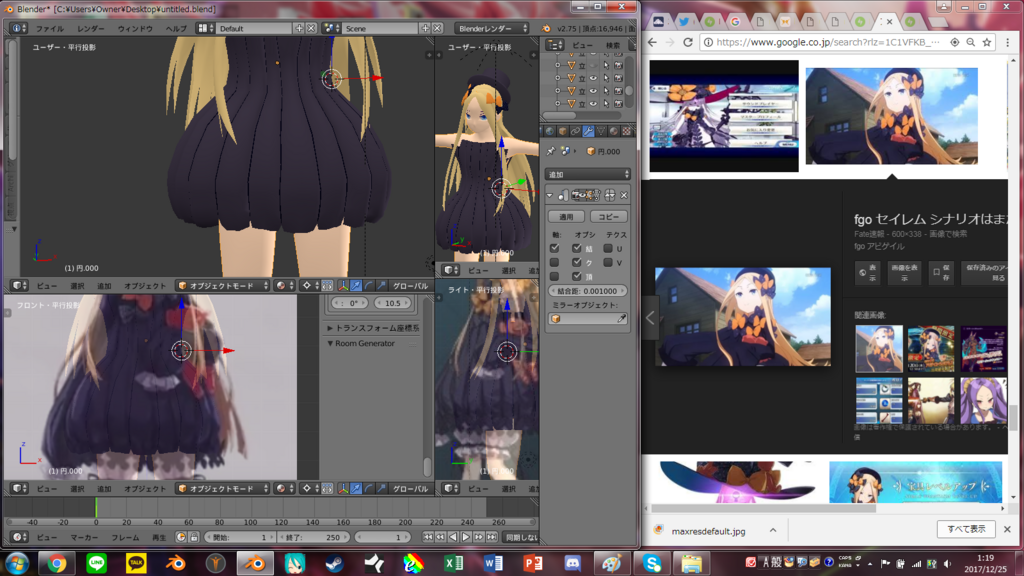Toggle the clipping option checkbox
The height and width of the screenshot is (576, 1024).
pos(577,263)
